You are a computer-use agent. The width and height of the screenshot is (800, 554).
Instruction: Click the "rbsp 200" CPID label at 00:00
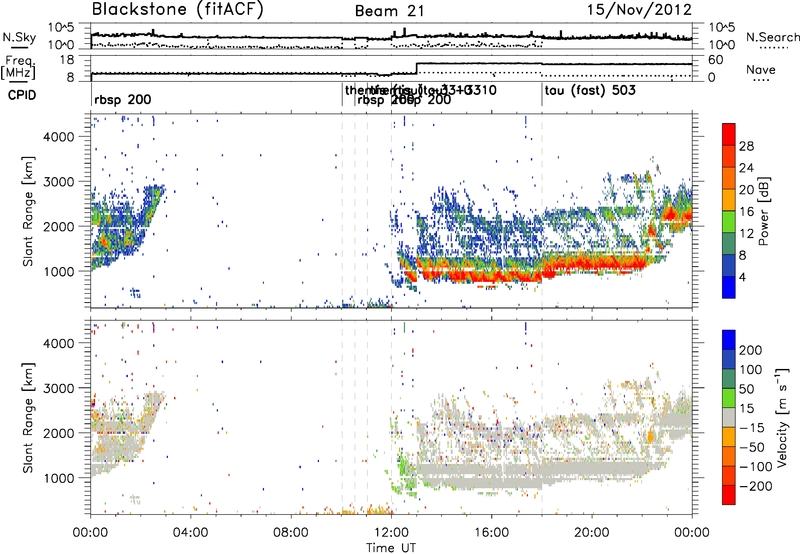coord(122,99)
